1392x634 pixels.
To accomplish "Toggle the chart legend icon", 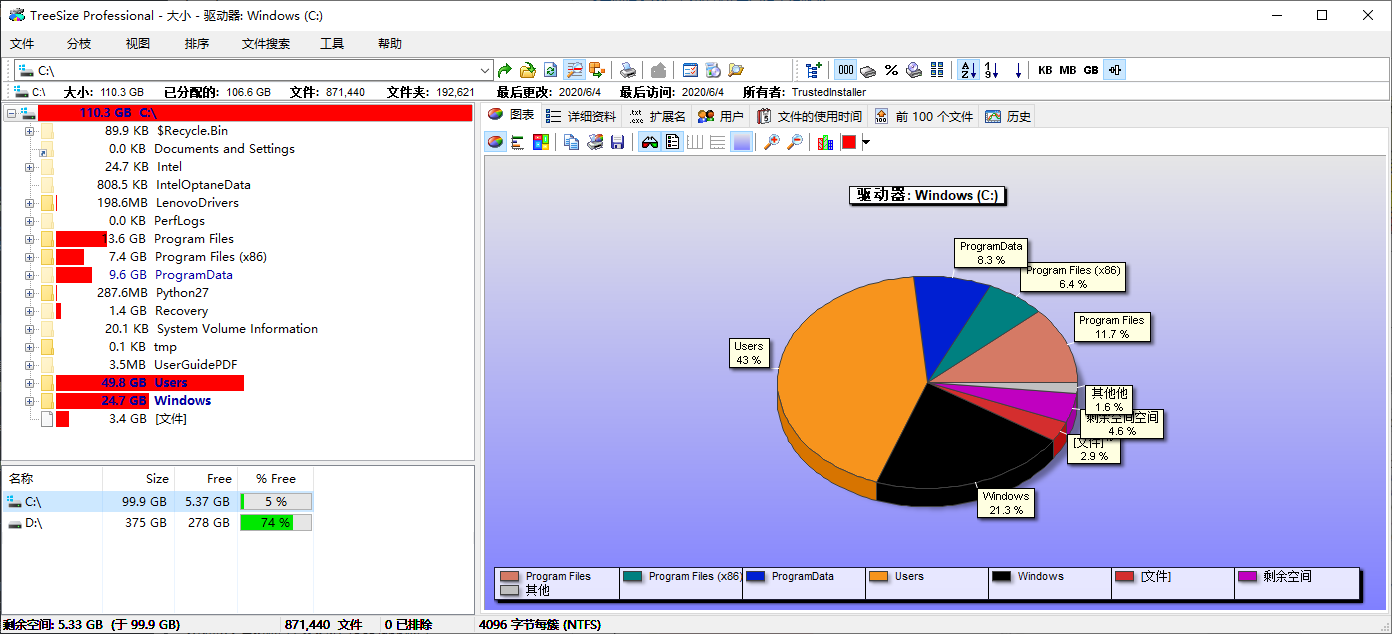I will point(673,142).
